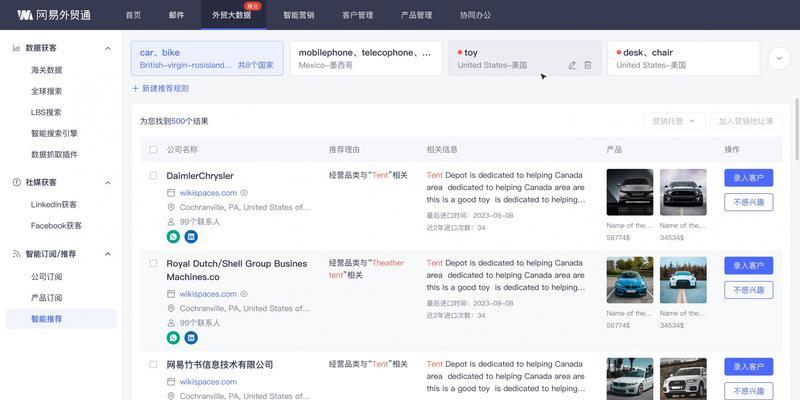Switch to 外贸大数据 tab
Viewport: 800px width, 400px height.
coord(232,15)
